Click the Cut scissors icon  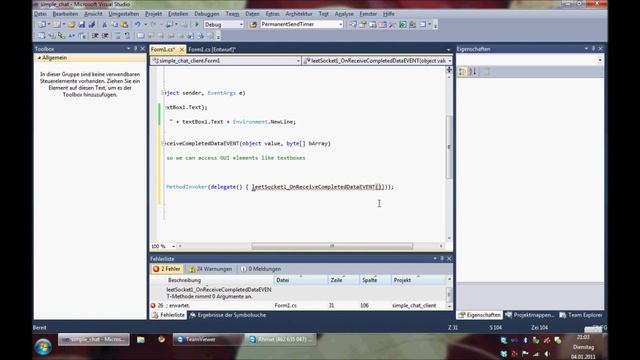[104, 24]
